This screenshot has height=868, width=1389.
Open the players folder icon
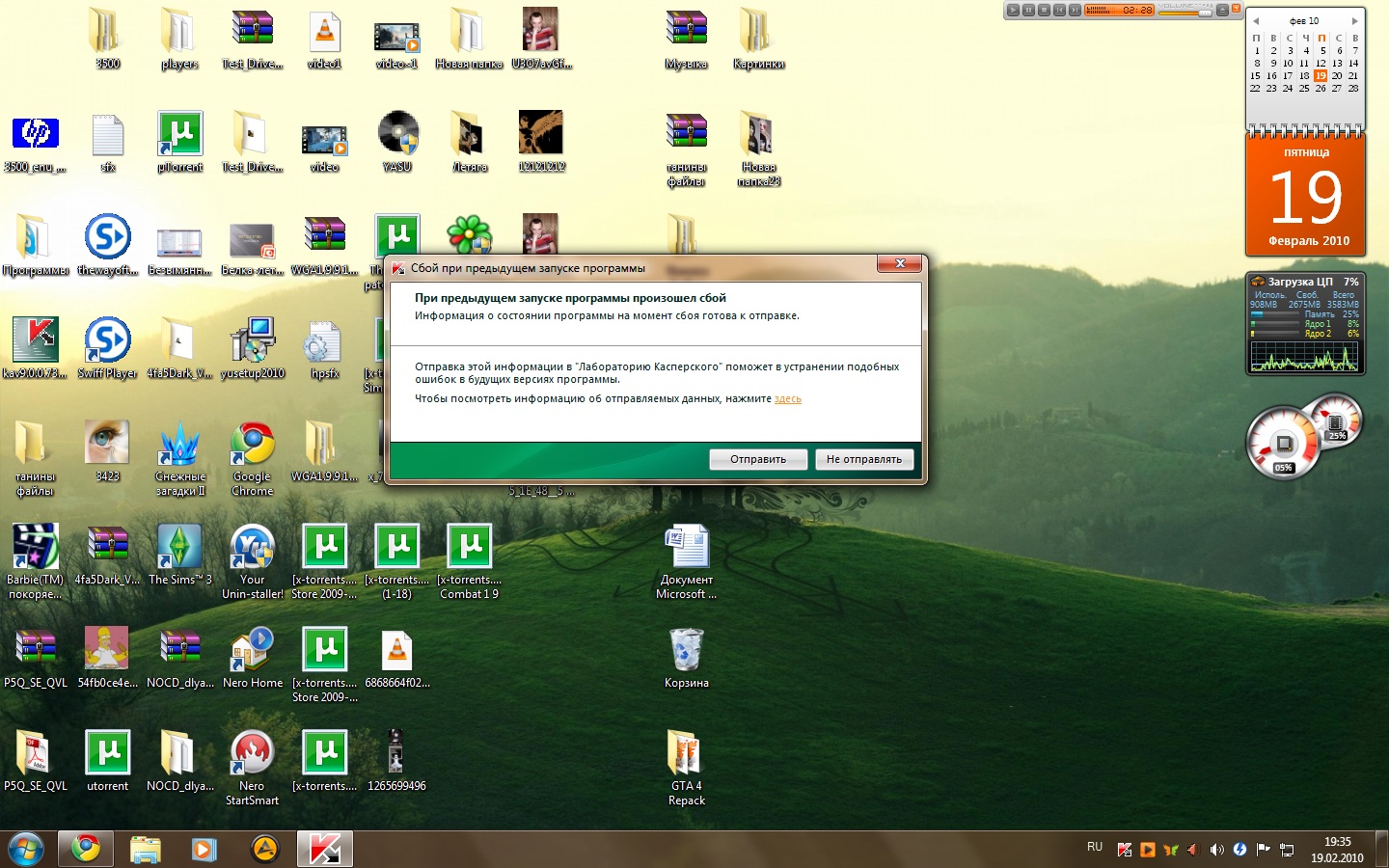[179, 39]
